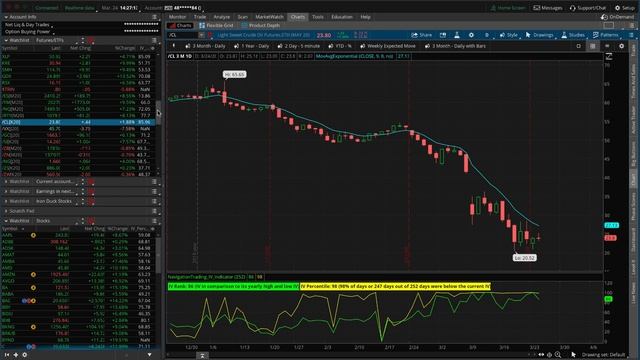Open the Trade tab
The height and width of the screenshot is (360, 640).
200,17
